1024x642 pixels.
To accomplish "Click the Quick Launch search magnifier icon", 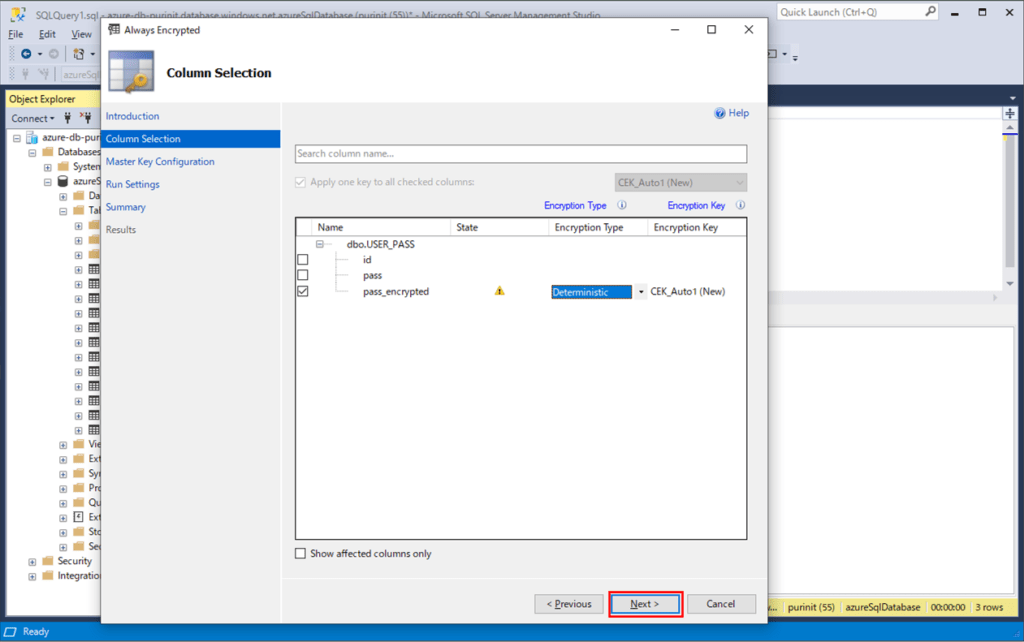I will [x=930, y=12].
